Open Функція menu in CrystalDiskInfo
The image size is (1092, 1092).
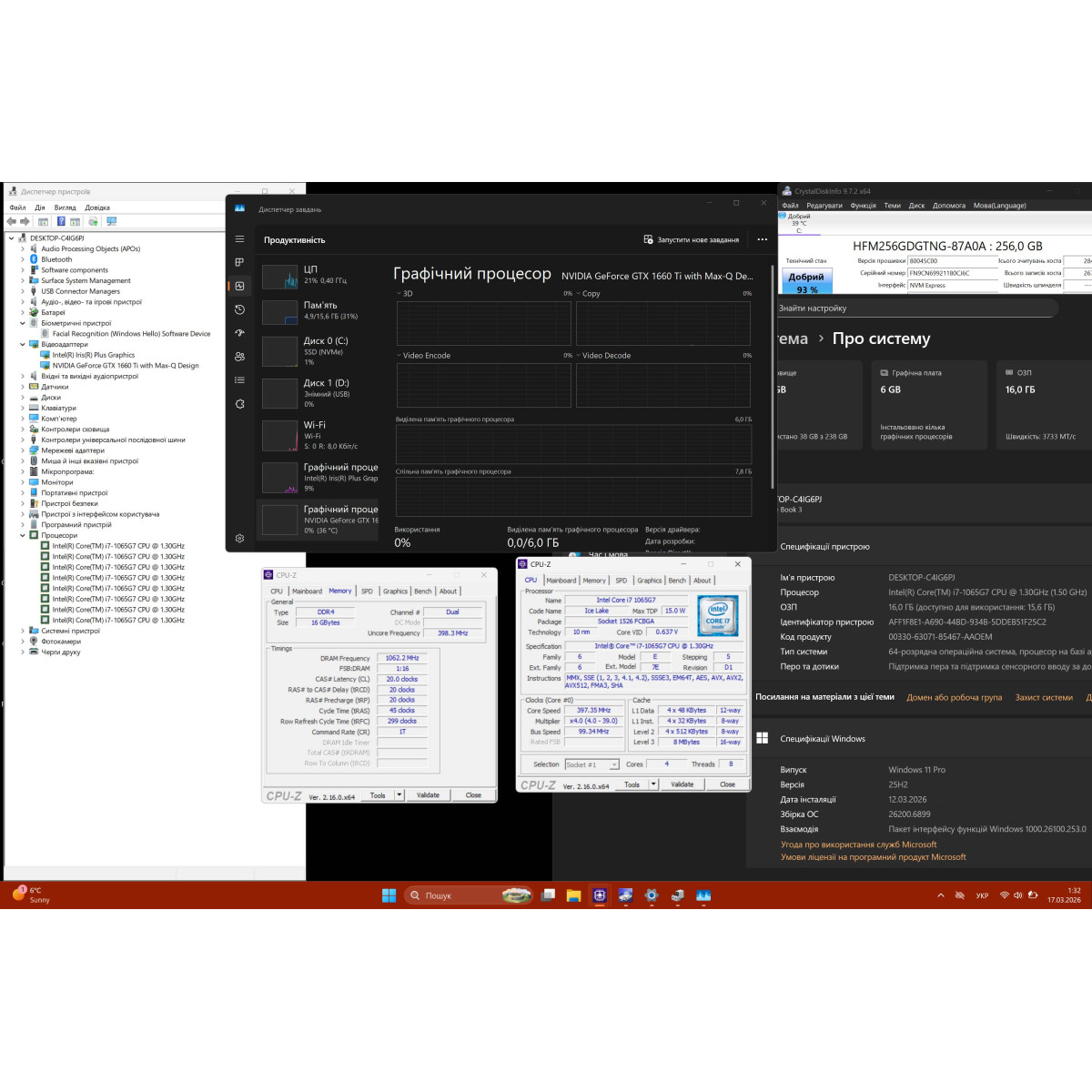pos(863,206)
